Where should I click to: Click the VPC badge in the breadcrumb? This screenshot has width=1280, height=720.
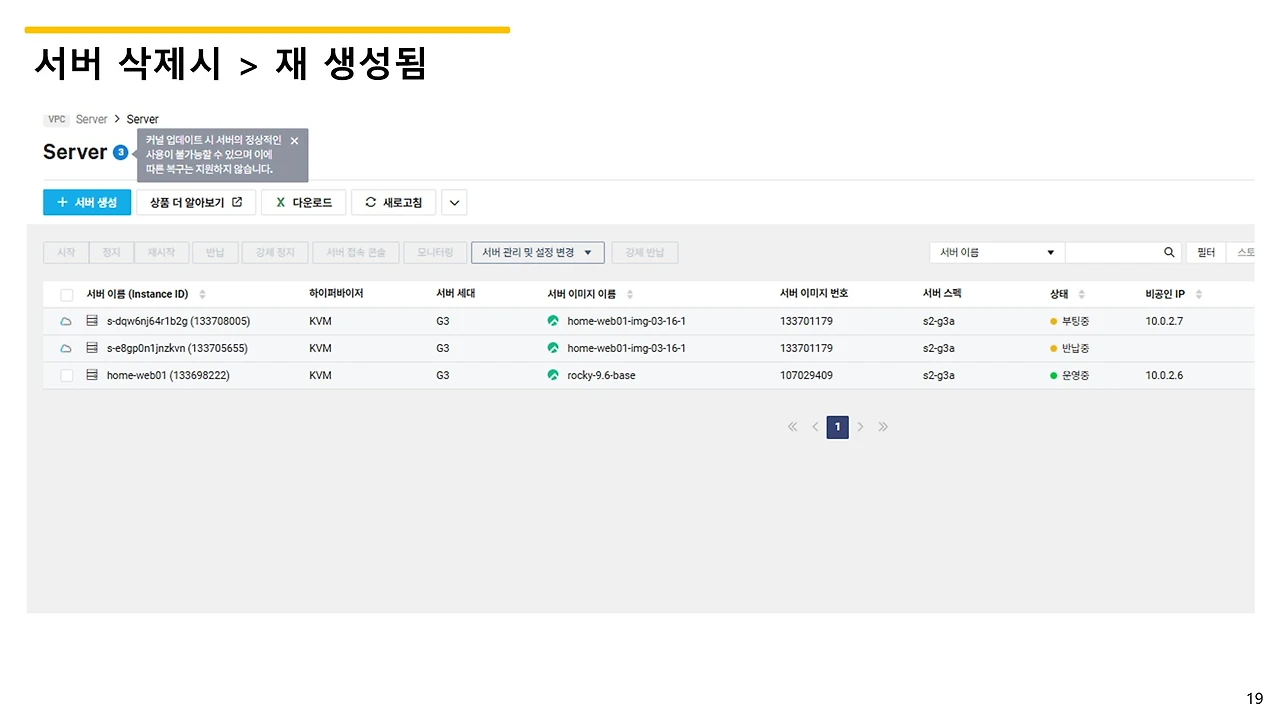click(56, 118)
